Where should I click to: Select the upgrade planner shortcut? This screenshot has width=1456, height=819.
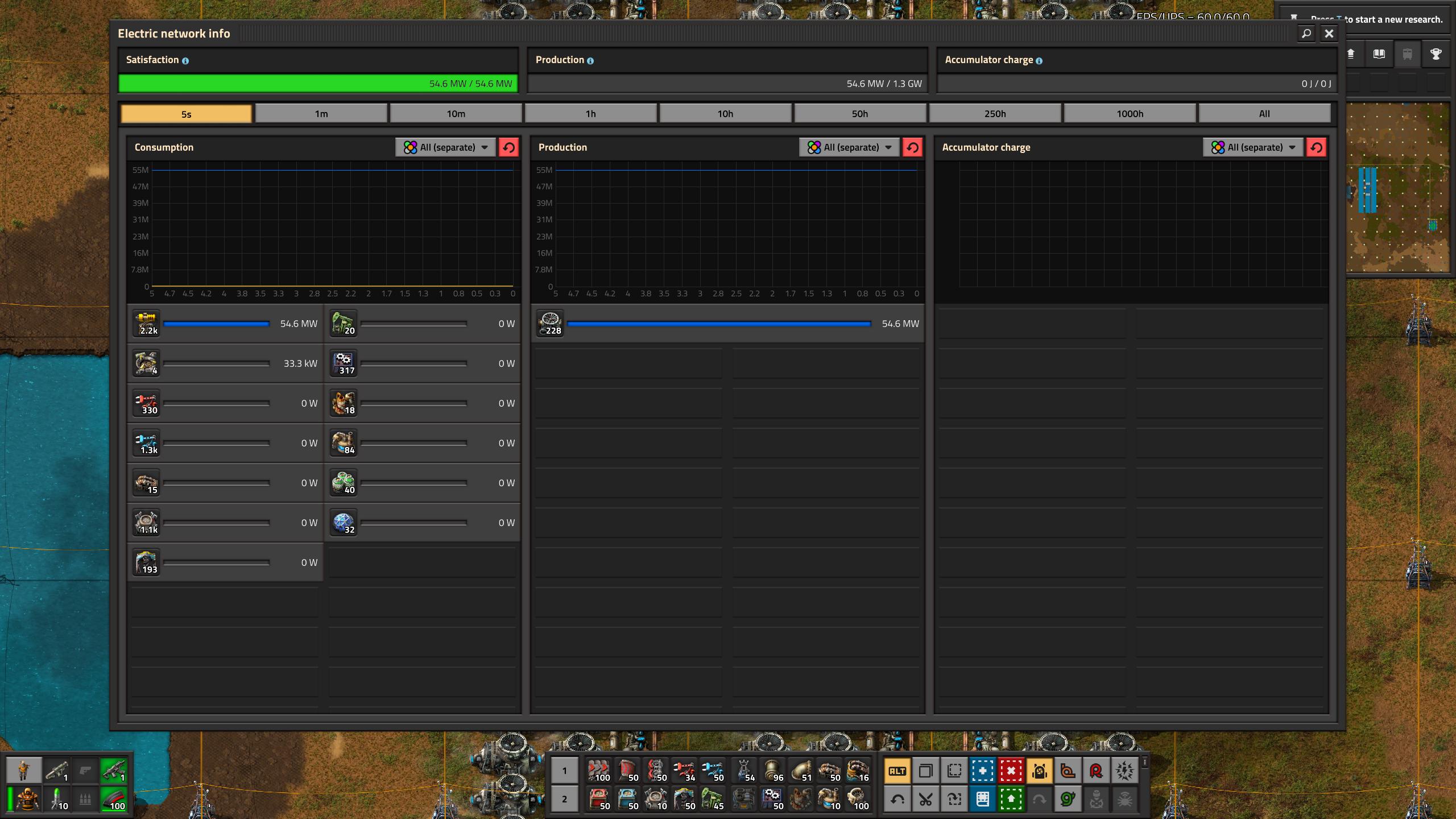pyautogui.click(x=1011, y=800)
